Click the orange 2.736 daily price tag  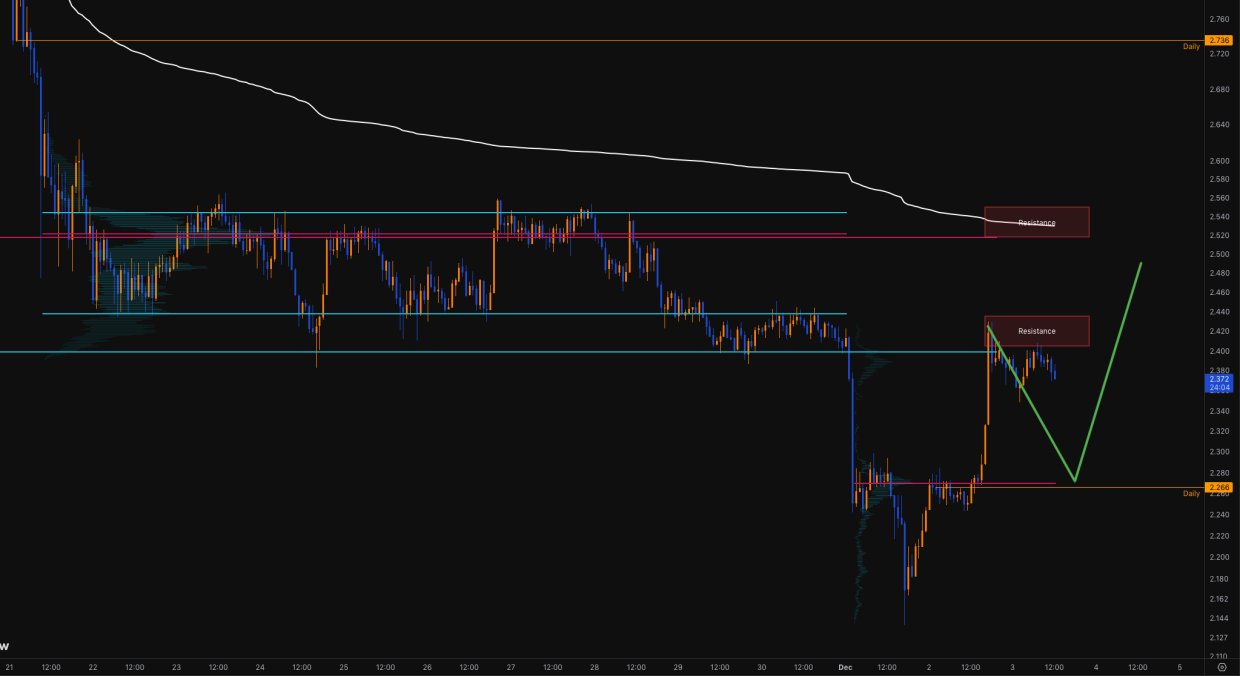coord(1220,40)
